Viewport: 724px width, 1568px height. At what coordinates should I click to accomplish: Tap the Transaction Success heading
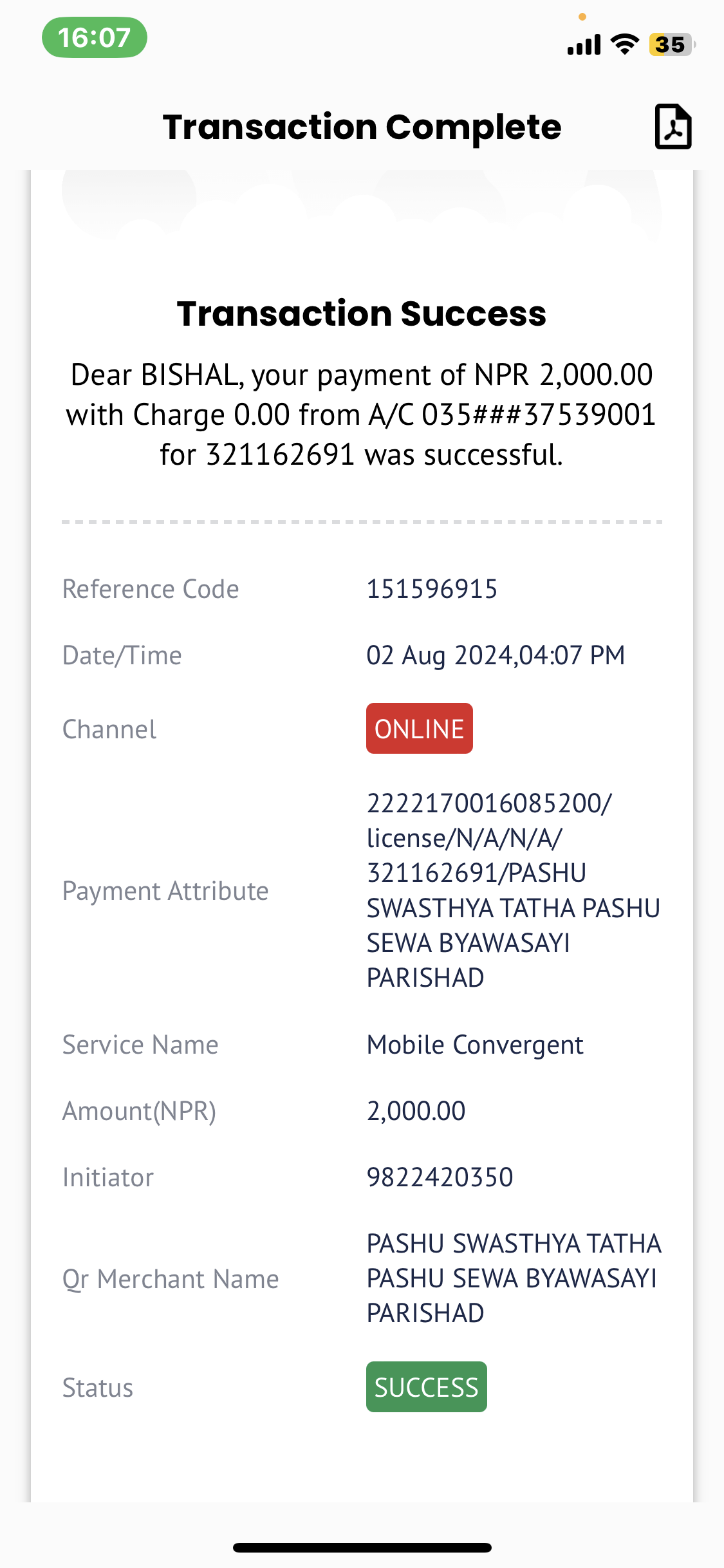click(362, 313)
